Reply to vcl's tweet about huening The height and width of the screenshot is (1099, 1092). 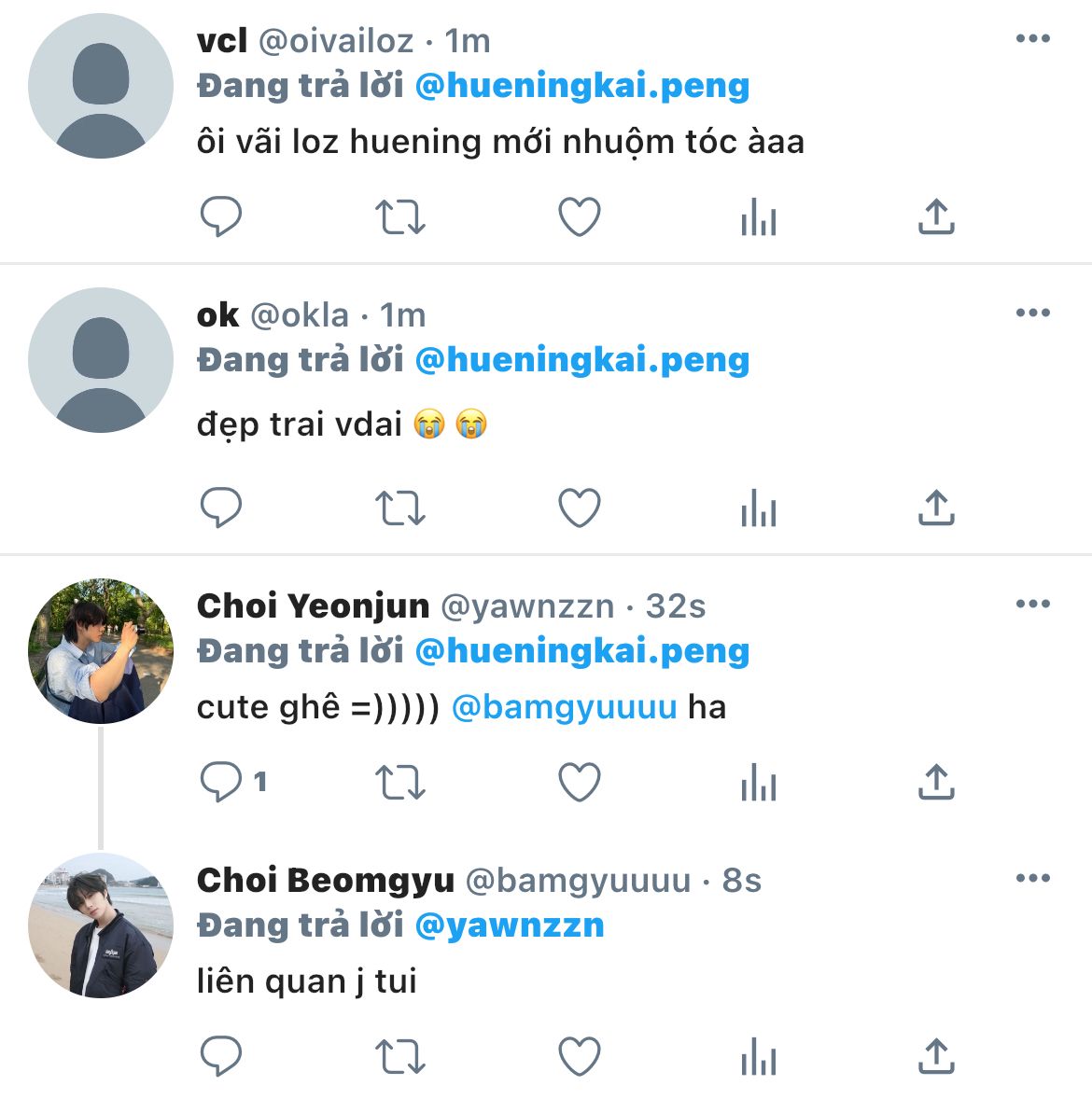coord(221,216)
